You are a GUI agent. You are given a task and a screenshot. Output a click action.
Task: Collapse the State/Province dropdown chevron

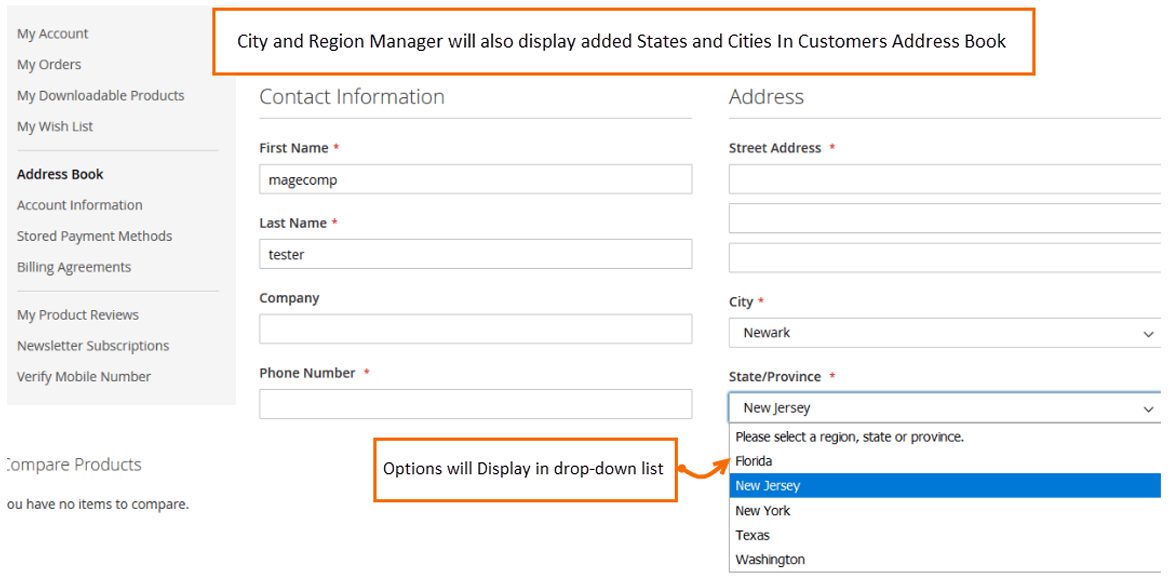1148,407
